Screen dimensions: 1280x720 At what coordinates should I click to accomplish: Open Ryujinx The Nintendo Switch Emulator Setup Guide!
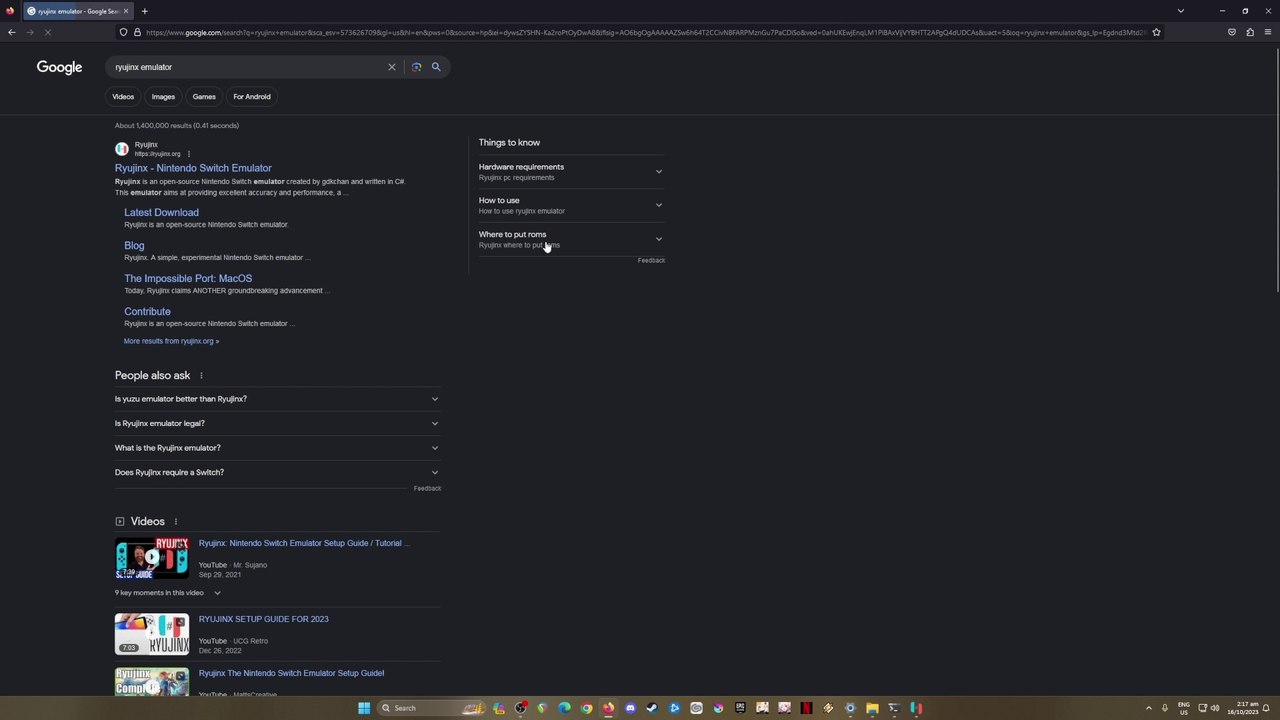tap(291, 673)
